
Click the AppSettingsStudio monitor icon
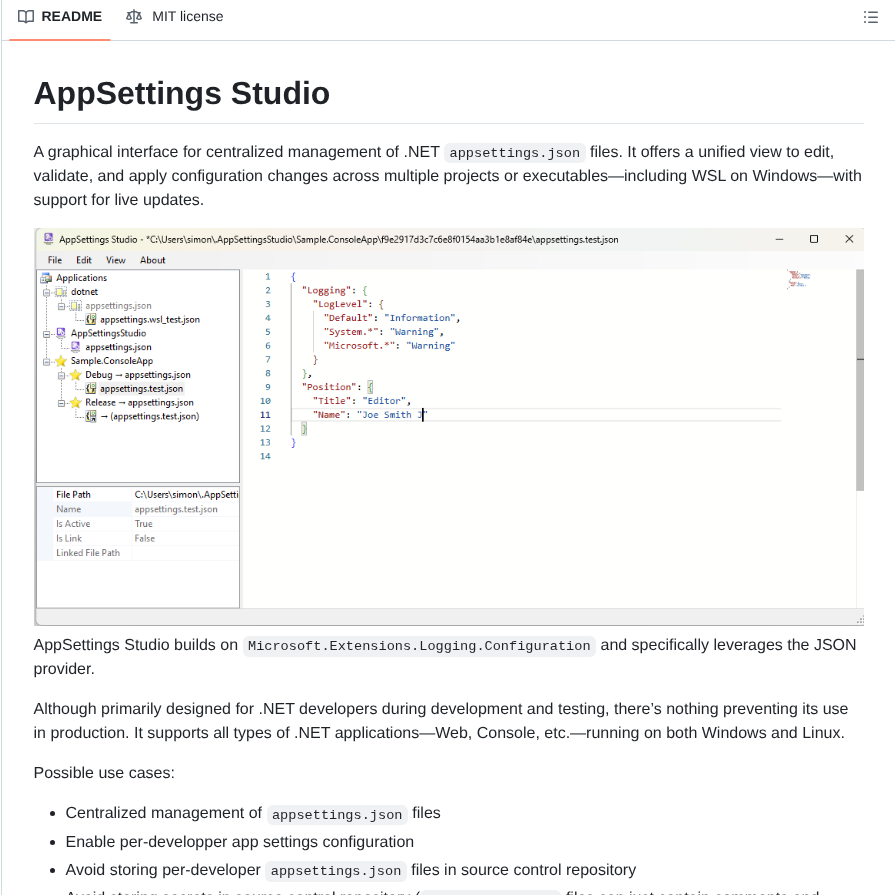61,334
